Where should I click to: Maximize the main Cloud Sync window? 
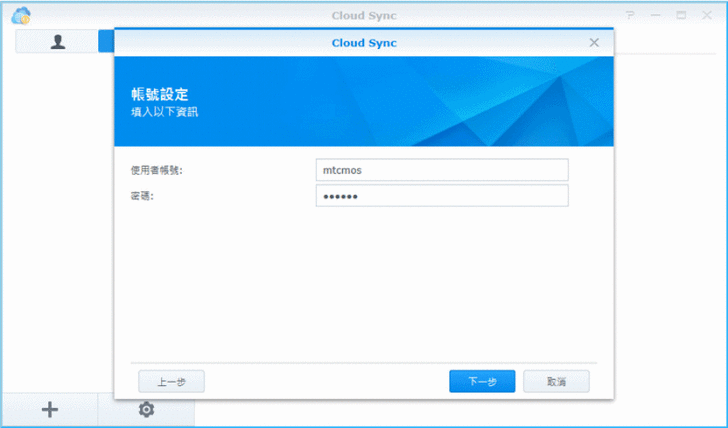click(x=681, y=15)
